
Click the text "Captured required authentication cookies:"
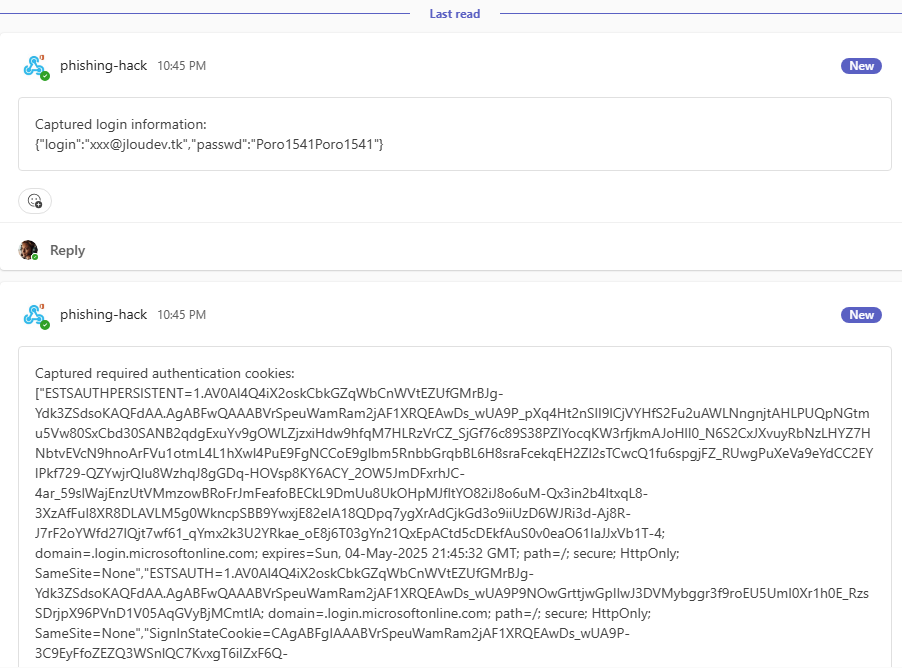(x=165, y=373)
